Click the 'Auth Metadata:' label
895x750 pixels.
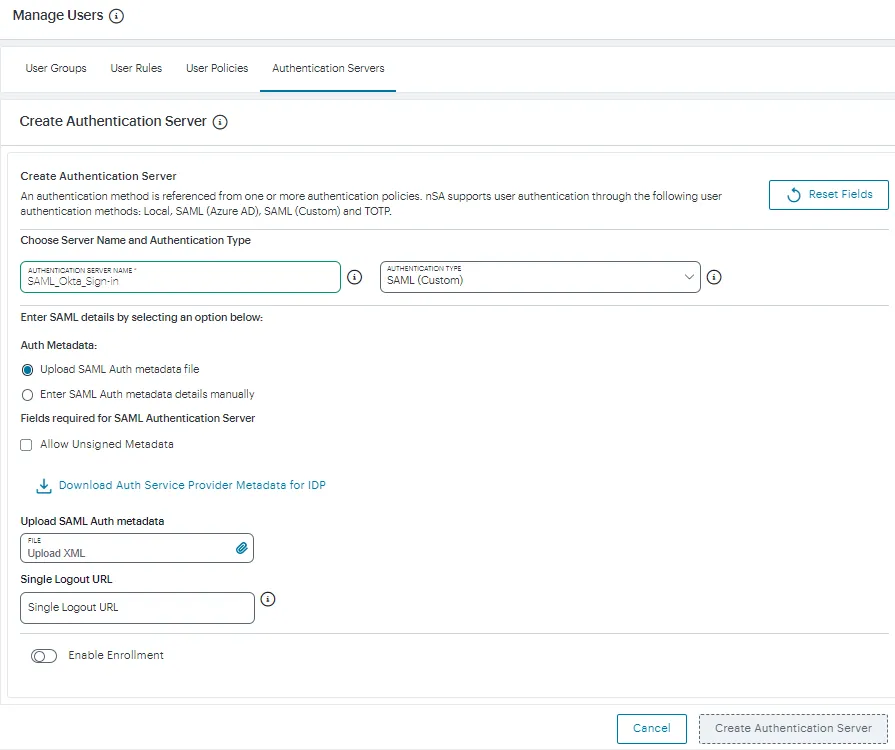pyautogui.click(x=59, y=345)
